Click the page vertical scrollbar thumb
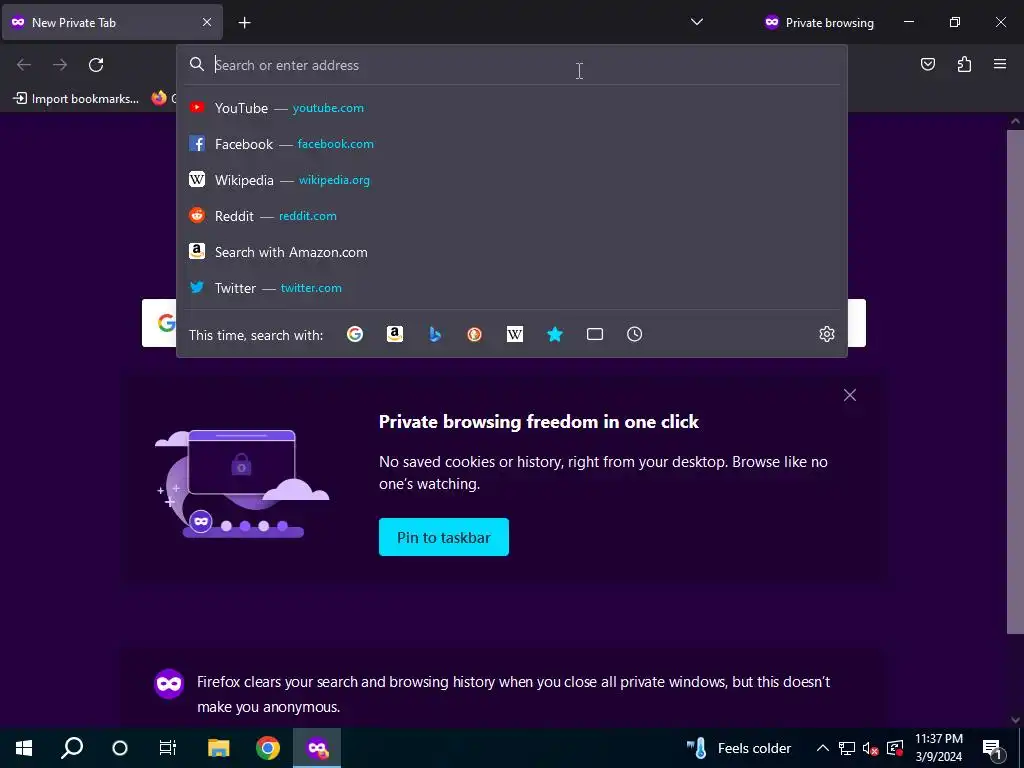Image resolution: width=1024 pixels, height=768 pixels. coord(1015,381)
